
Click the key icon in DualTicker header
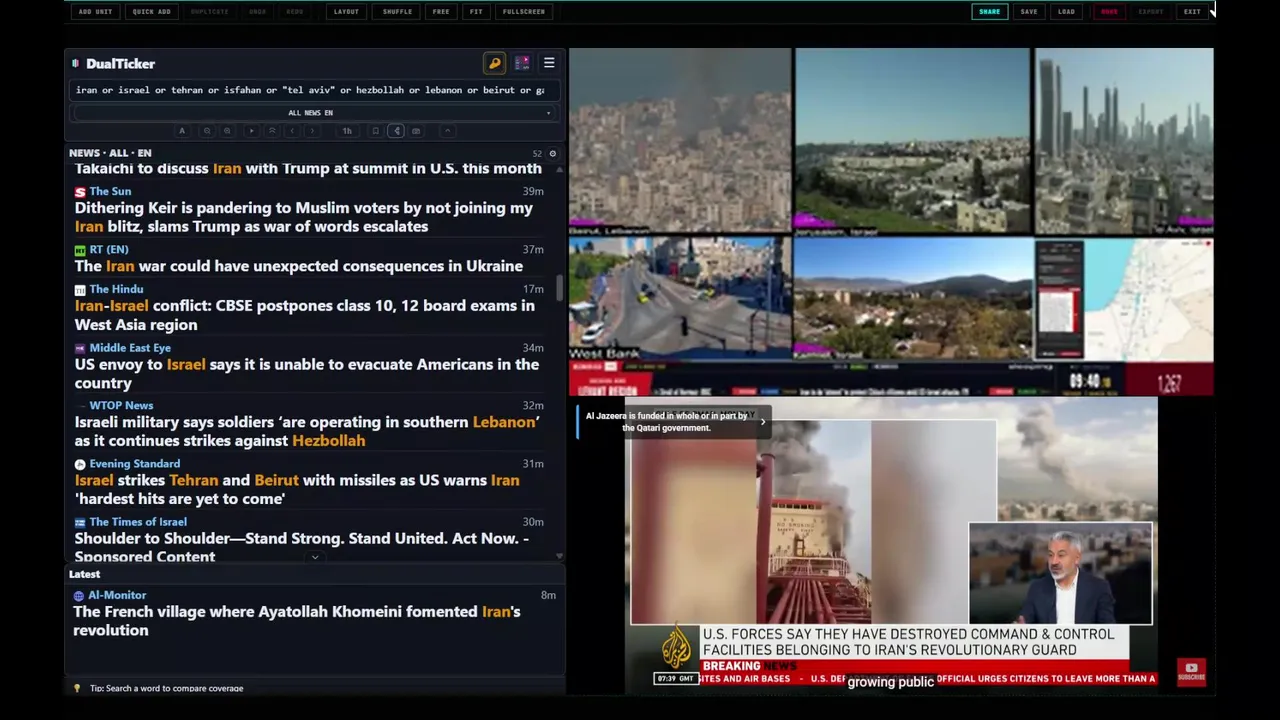494,63
